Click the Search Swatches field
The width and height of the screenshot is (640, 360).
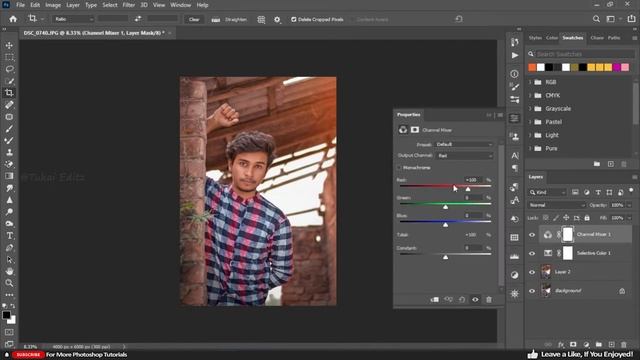pos(584,54)
